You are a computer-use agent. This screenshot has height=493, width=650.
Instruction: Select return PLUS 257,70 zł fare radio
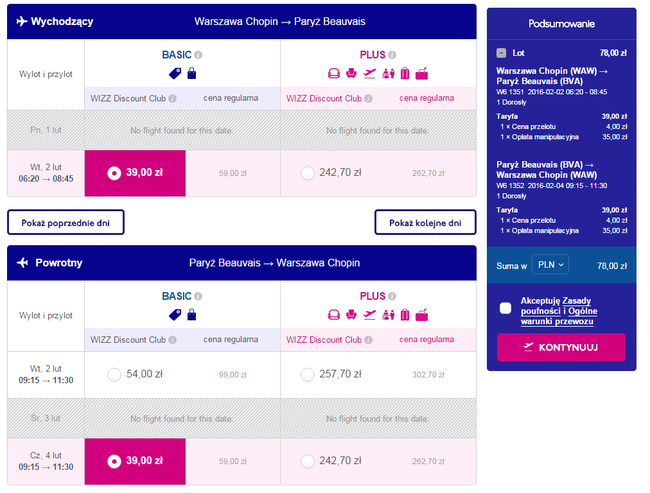pos(307,374)
